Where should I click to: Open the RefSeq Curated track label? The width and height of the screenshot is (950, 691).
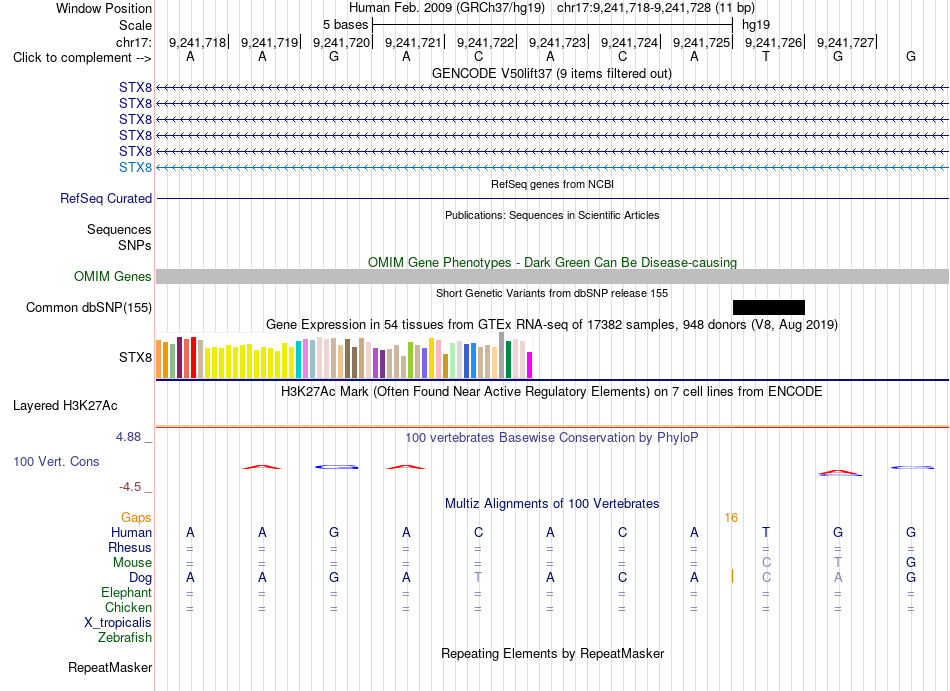106,199
